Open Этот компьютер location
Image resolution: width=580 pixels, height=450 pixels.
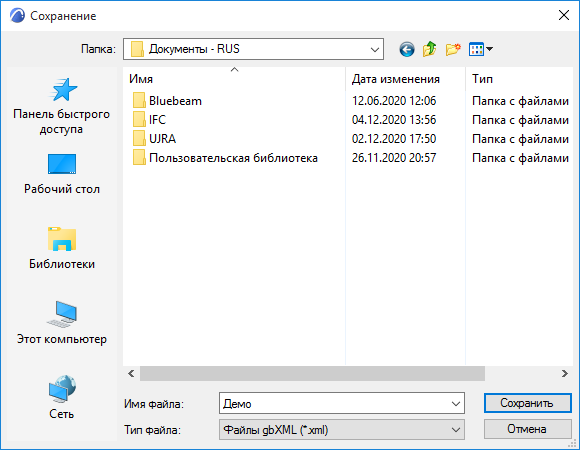tap(62, 323)
